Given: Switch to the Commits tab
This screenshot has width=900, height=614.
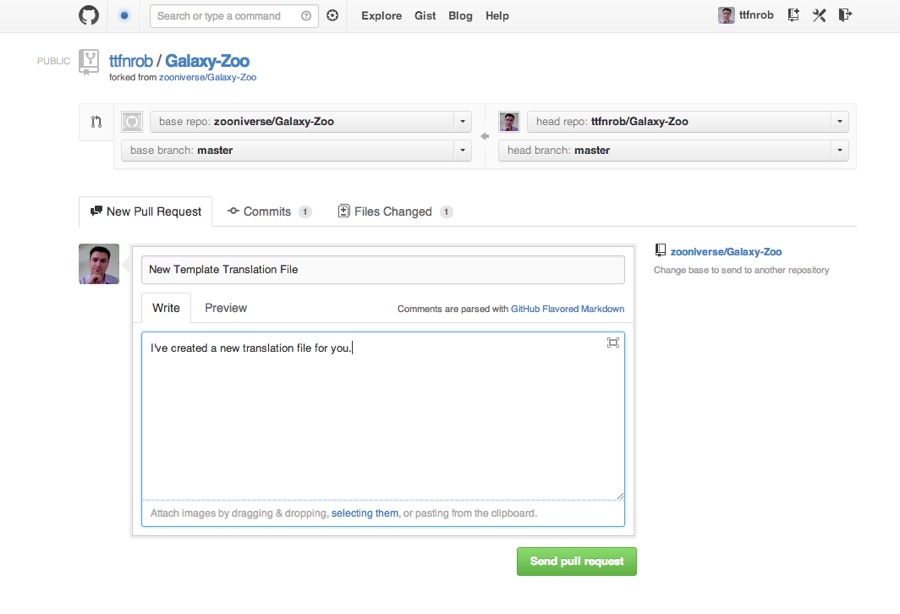Looking at the screenshot, I should 268,211.
